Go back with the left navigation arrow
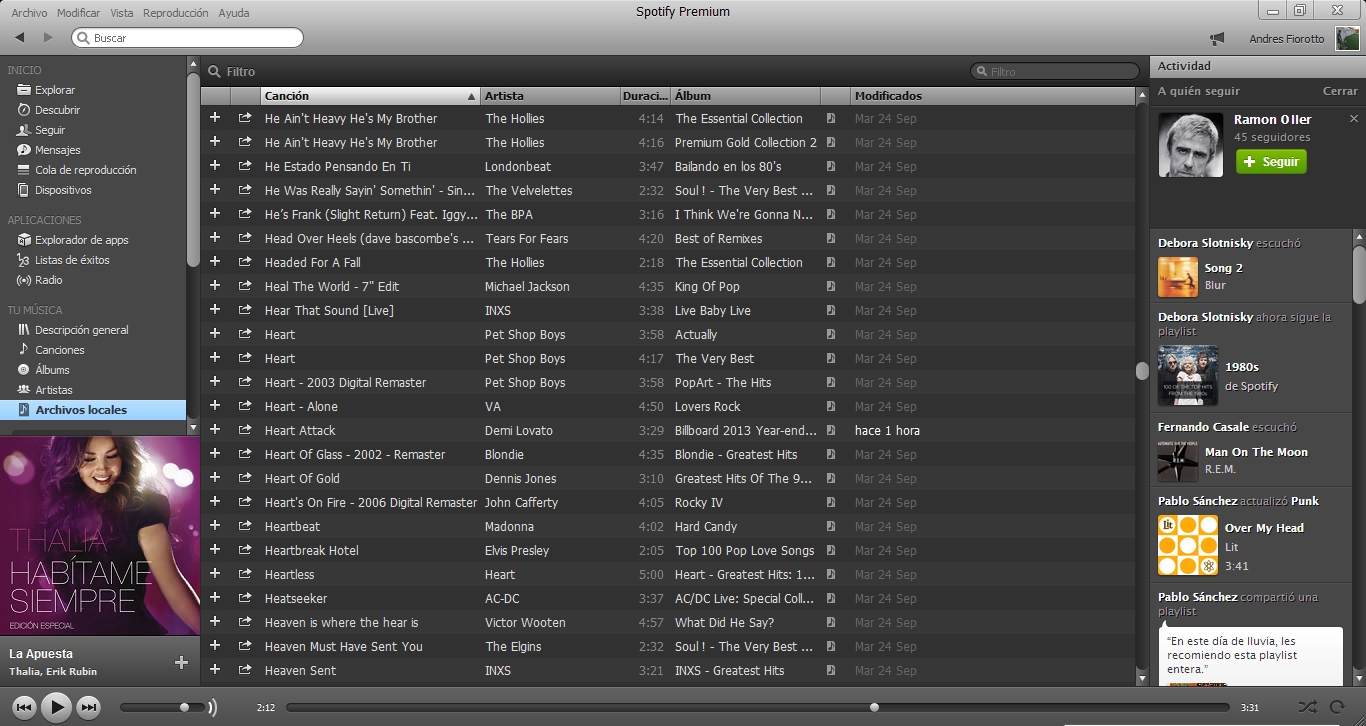This screenshot has width=1366, height=726. [20, 38]
